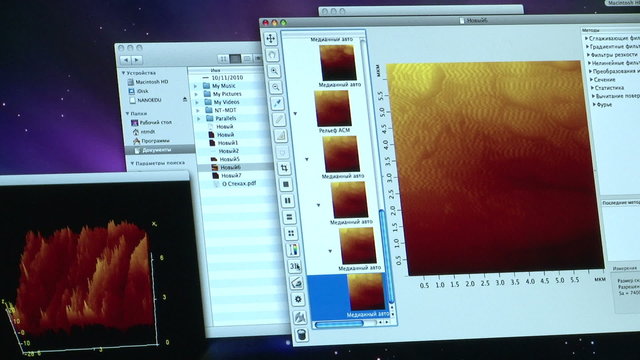This screenshot has height=360, width=640.
Task: Click the trash can delete icon
Action: [301, 335]
